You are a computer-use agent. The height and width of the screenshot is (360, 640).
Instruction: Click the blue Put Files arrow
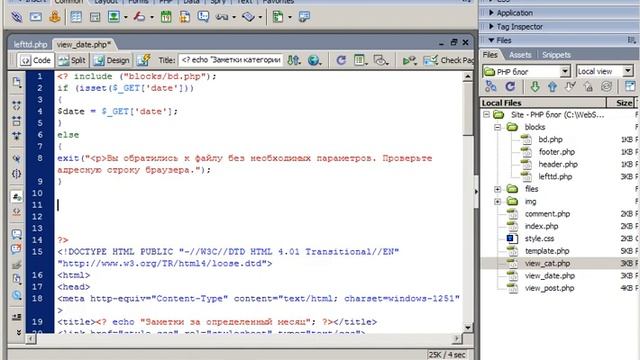click(552, 87)
